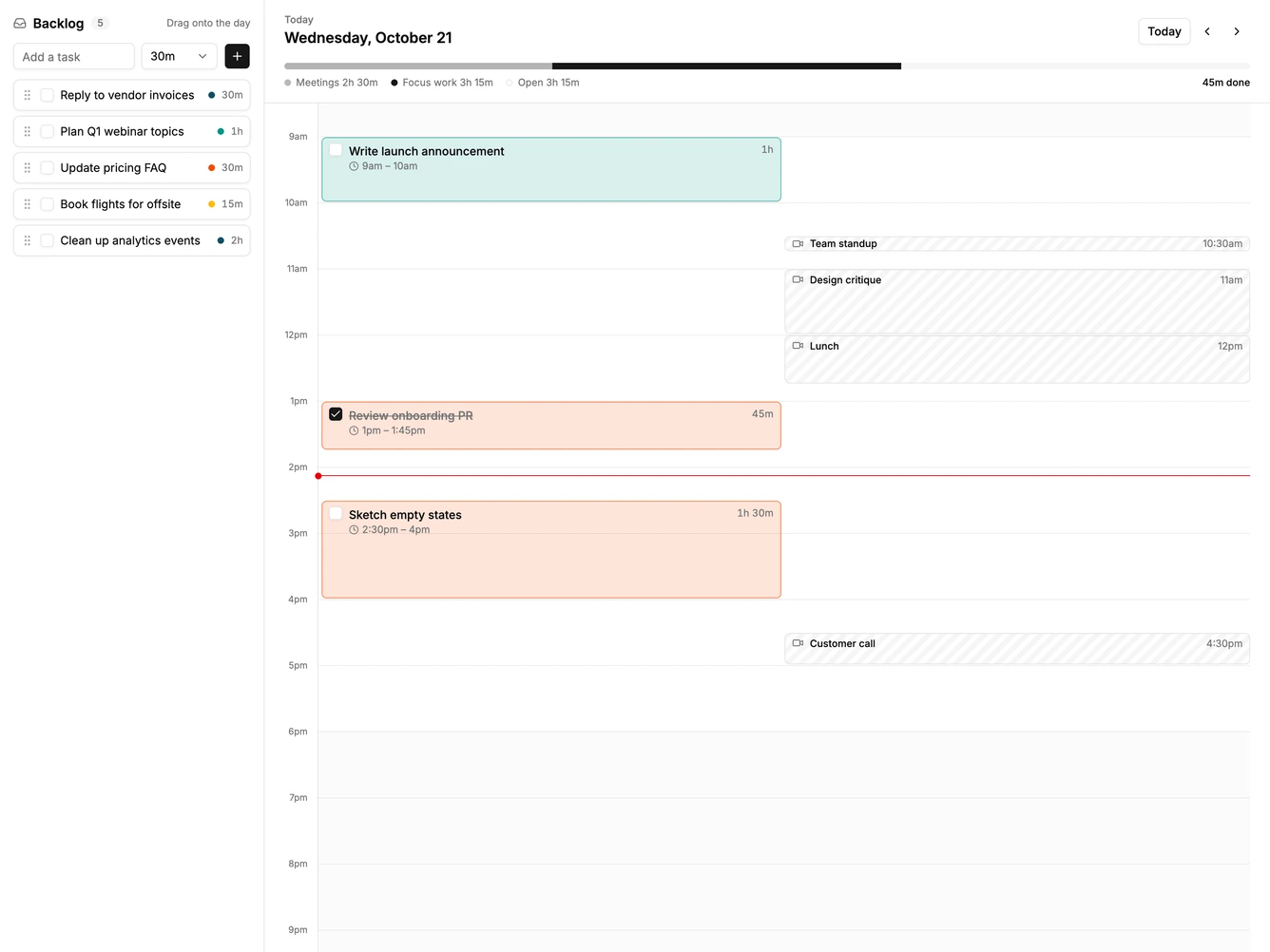Image resolution: width=1270 pixels, height=952 pixels.
Task: Click the 45m done label
Action: 1226,83
